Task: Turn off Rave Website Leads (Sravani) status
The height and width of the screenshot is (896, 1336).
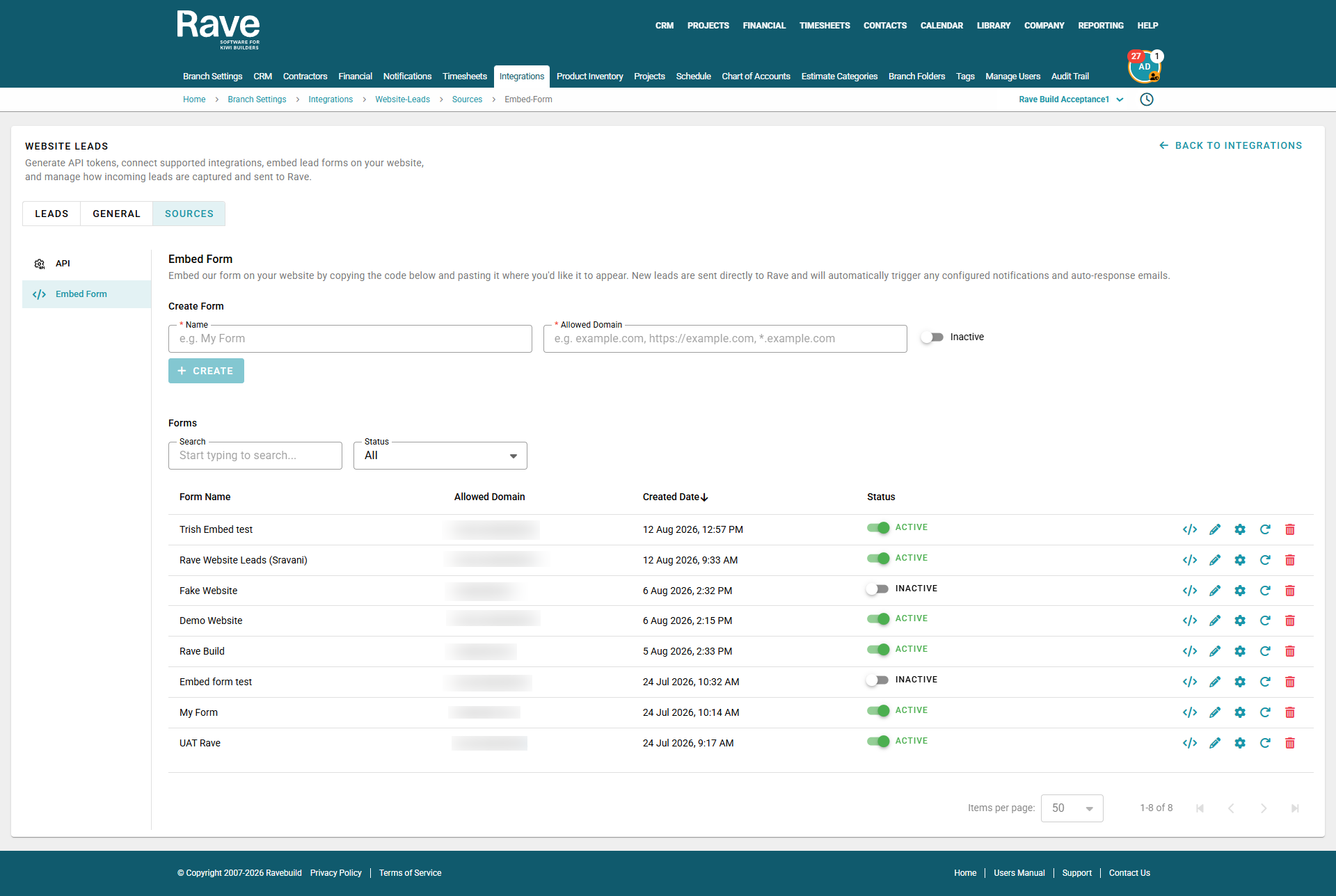Action: (x=878, y=559)
